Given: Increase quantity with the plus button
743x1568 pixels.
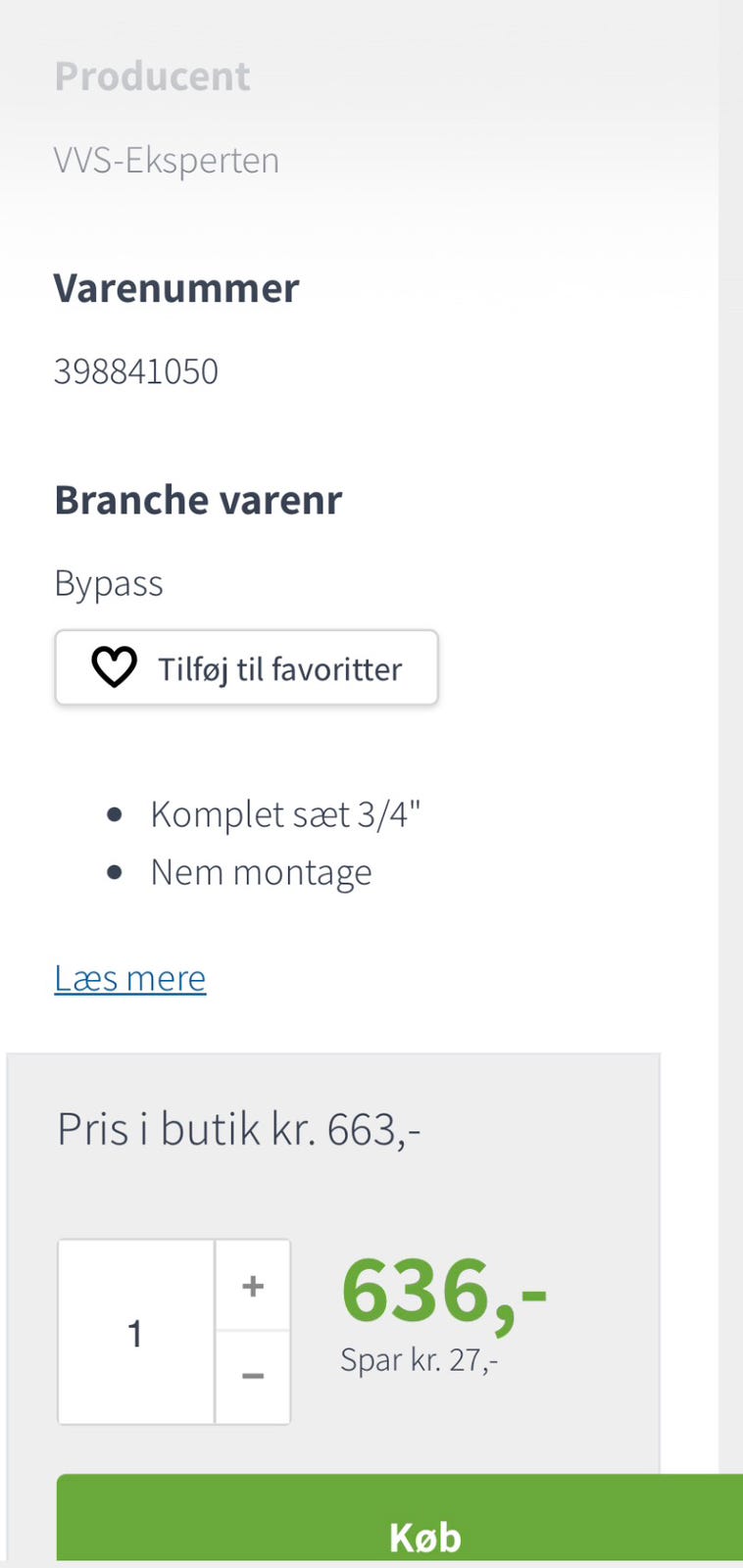Looking at the screenshot, I should 253,1286.
